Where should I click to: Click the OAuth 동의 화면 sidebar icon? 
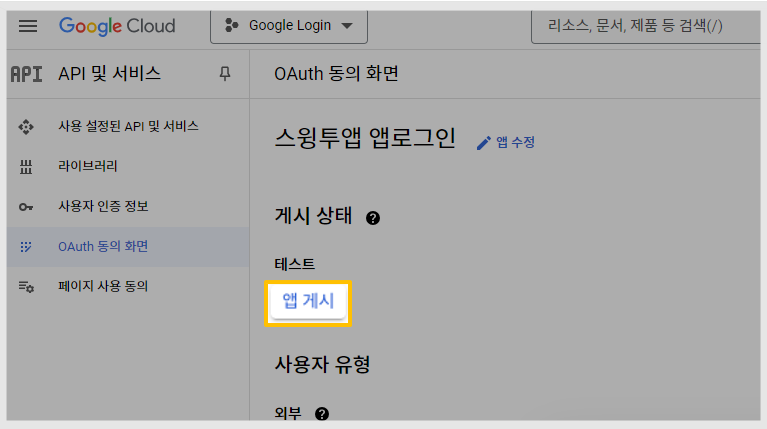pos(26,247)
